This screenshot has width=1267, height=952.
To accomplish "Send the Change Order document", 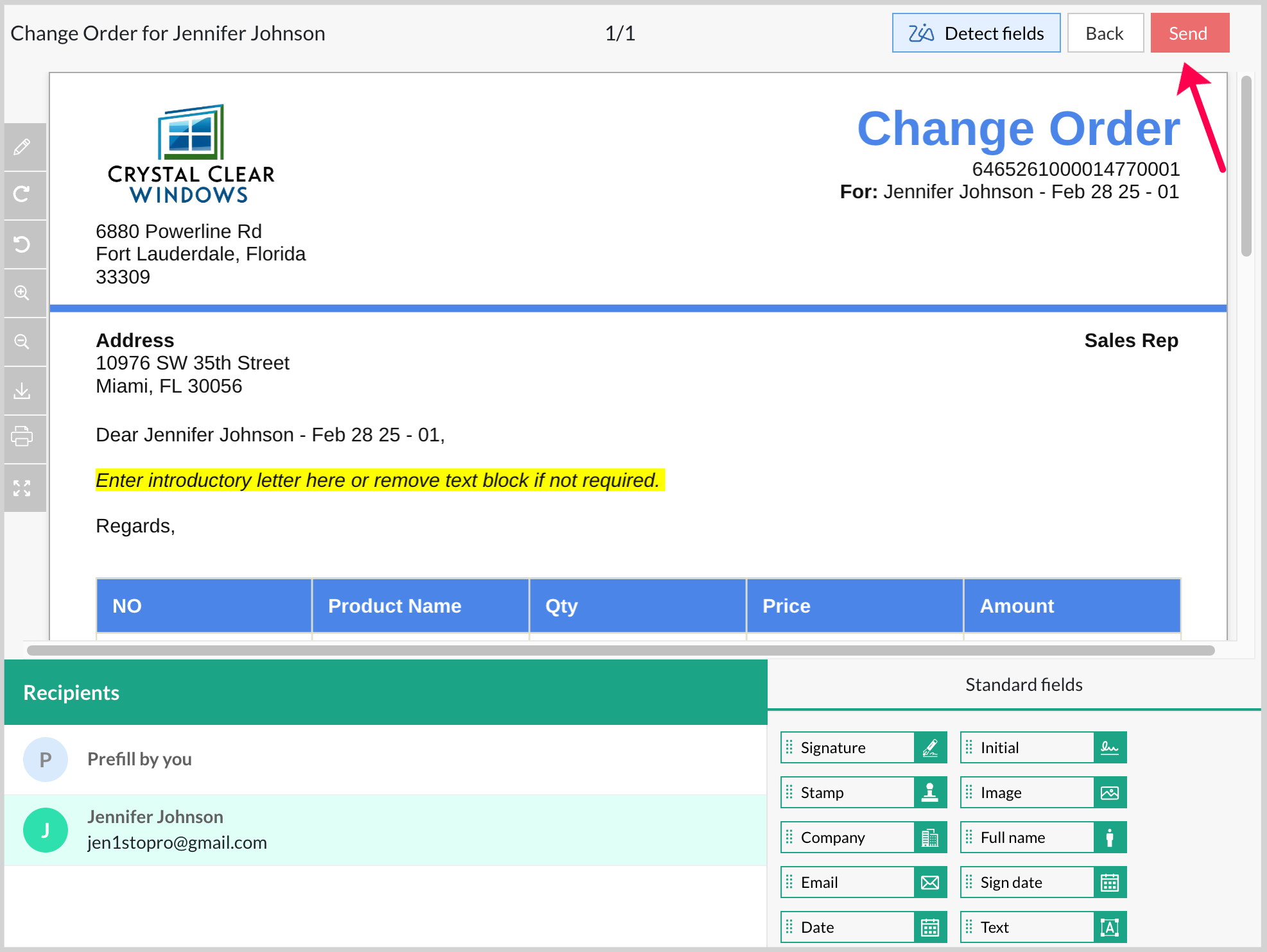I will (x=1189, y=33).
